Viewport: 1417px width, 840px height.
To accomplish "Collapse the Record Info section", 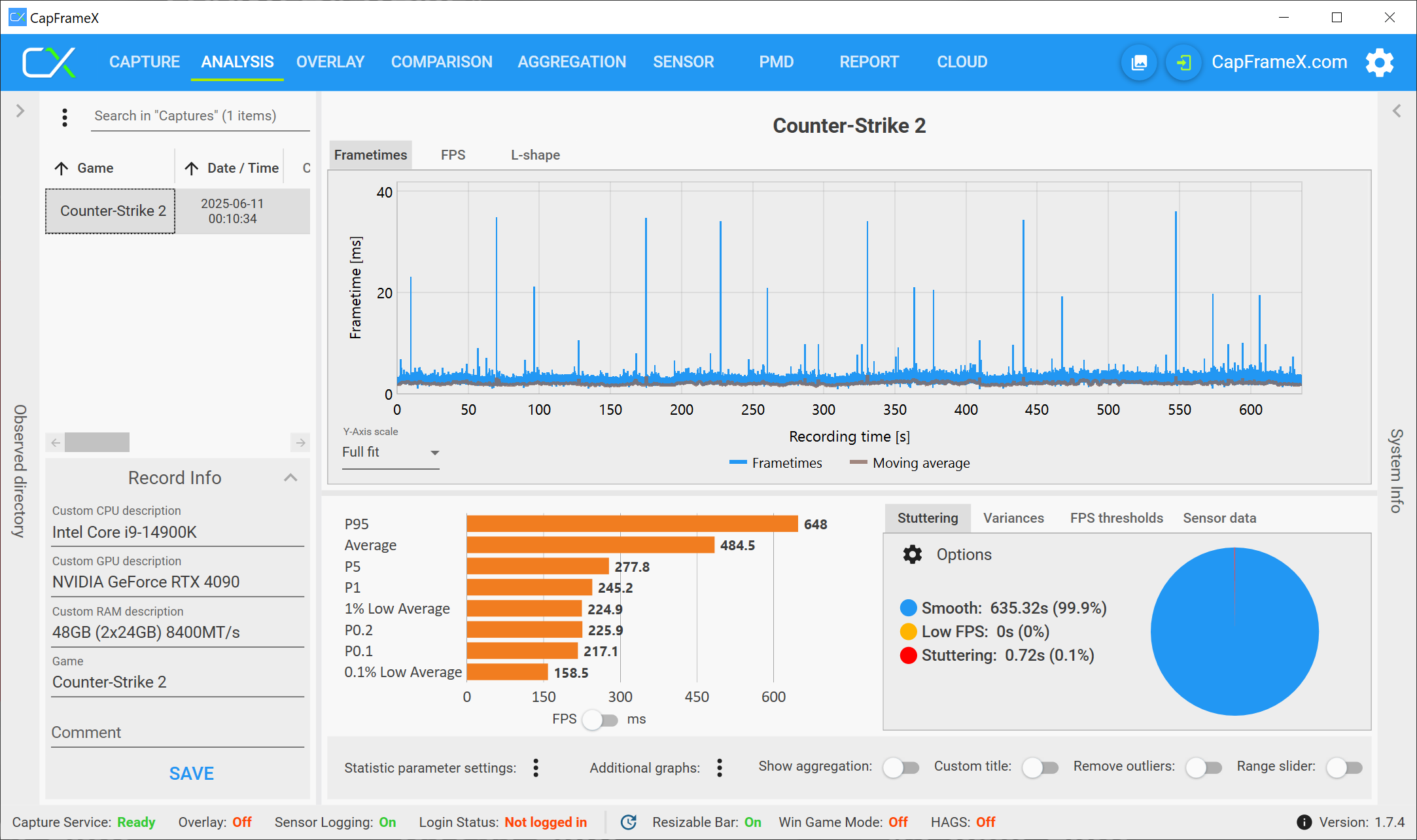I will point(290,478).
